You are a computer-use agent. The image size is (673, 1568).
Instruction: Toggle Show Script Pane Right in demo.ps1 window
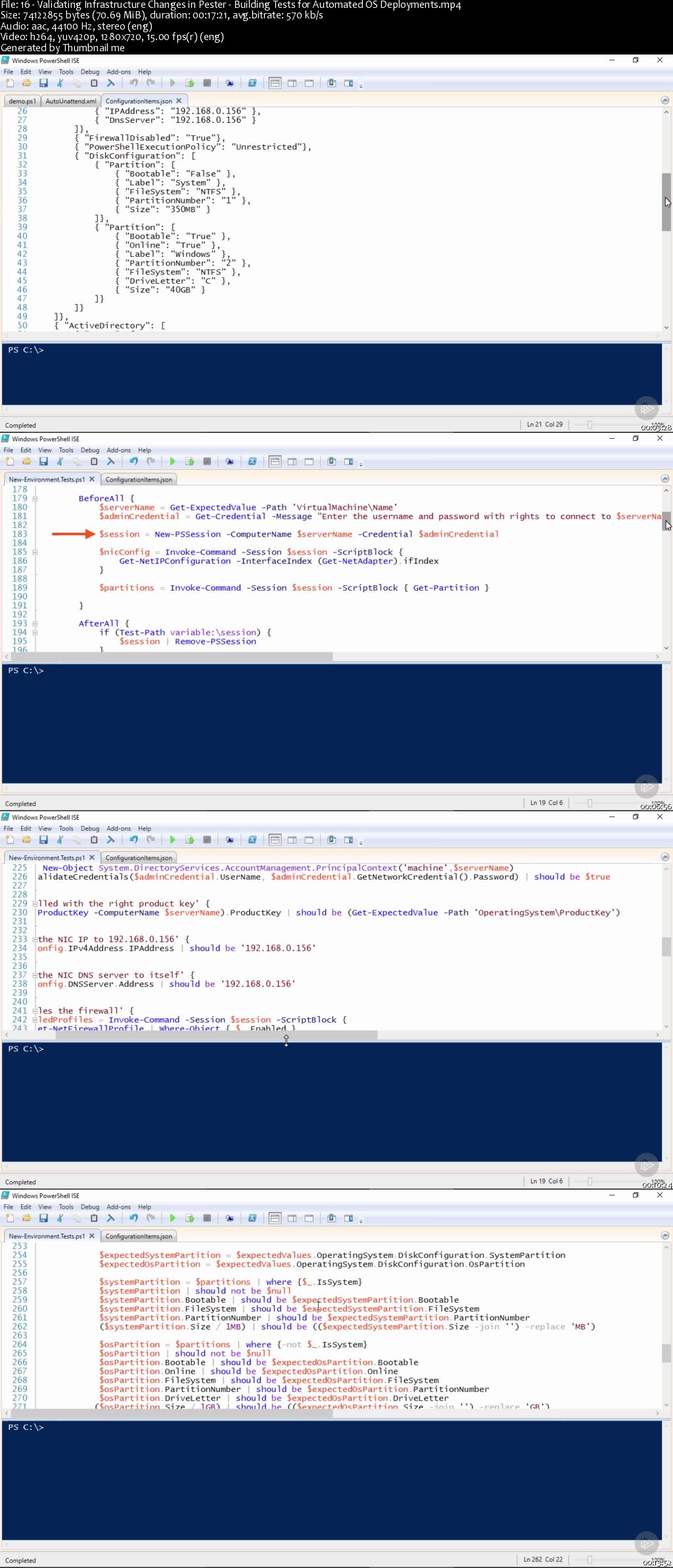click(x=292, y=83)
